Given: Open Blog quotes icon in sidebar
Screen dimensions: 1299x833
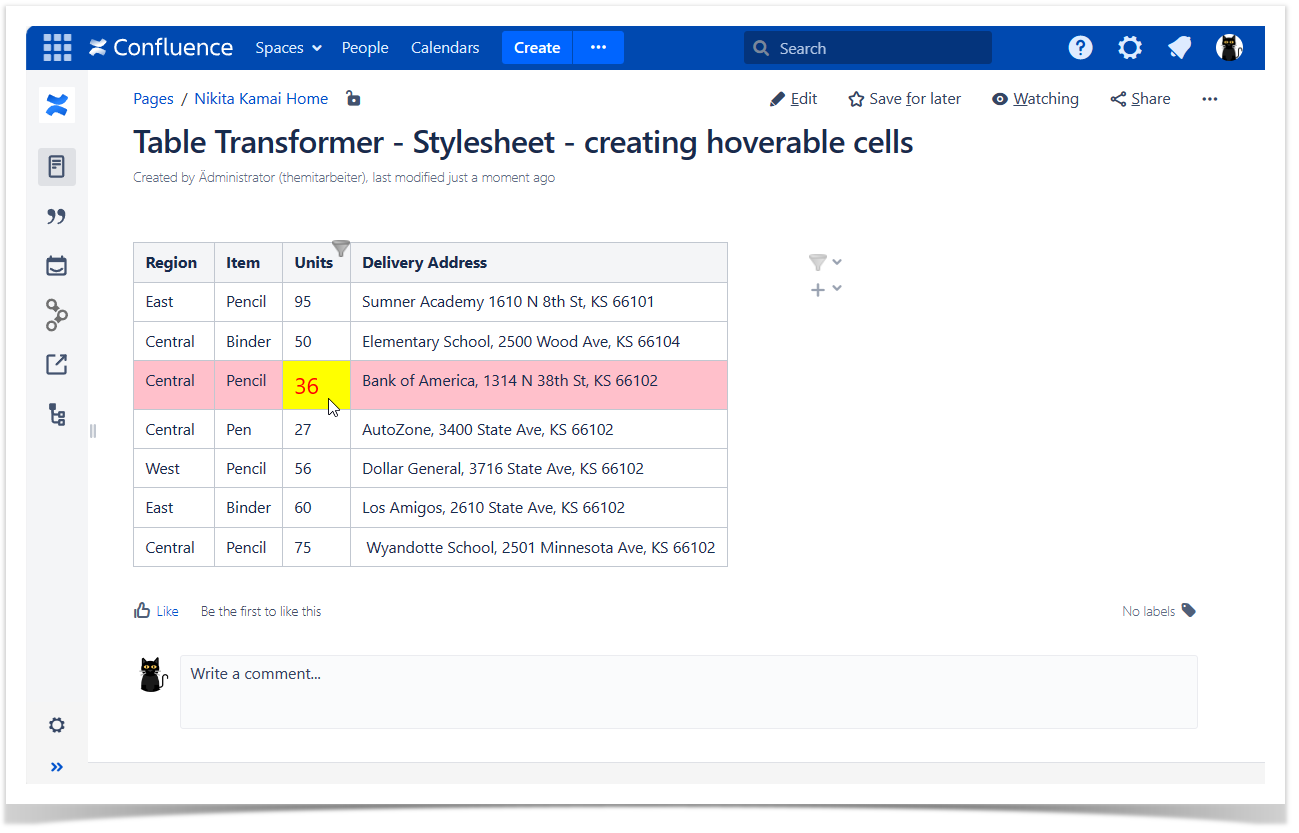Looking at the screenshot, I should [57, 217].
